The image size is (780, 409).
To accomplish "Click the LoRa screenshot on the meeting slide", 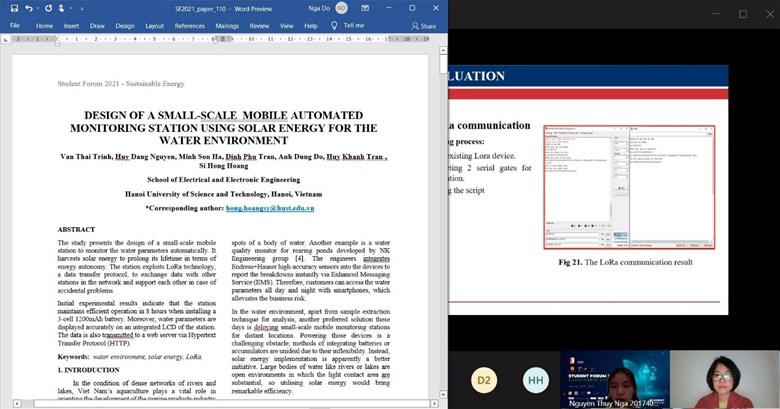I will (629, 187).
